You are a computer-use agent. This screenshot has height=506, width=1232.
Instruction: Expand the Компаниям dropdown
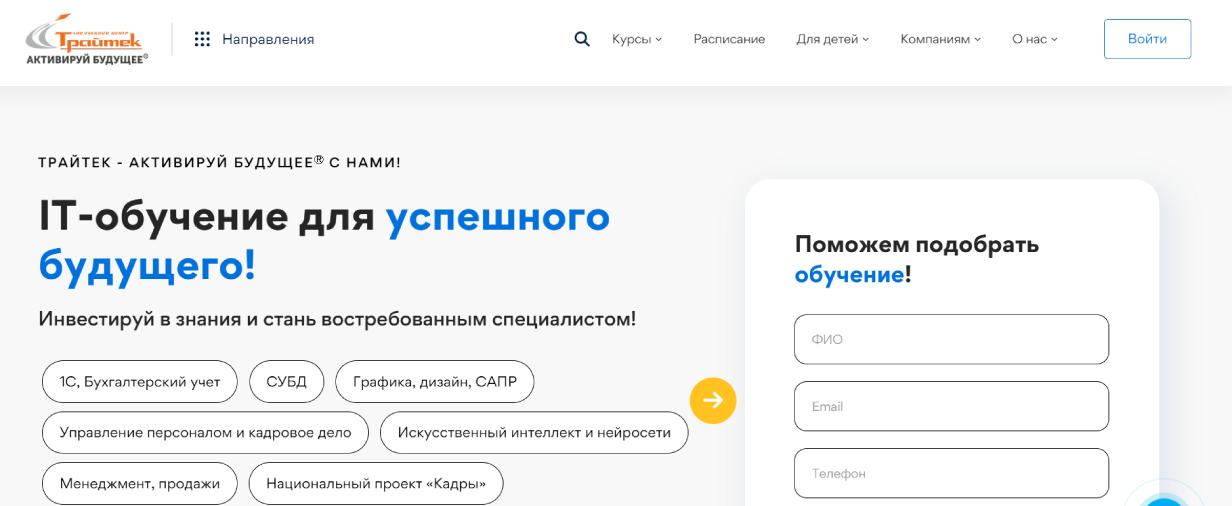tap(941, 39)
